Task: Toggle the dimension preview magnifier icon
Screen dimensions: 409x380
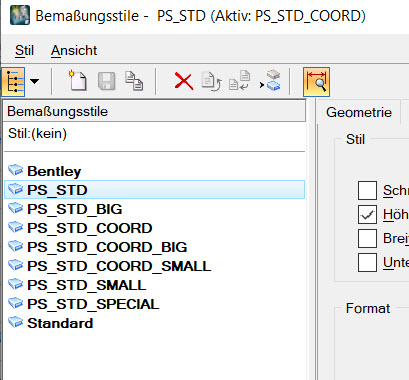Action: 316,82
